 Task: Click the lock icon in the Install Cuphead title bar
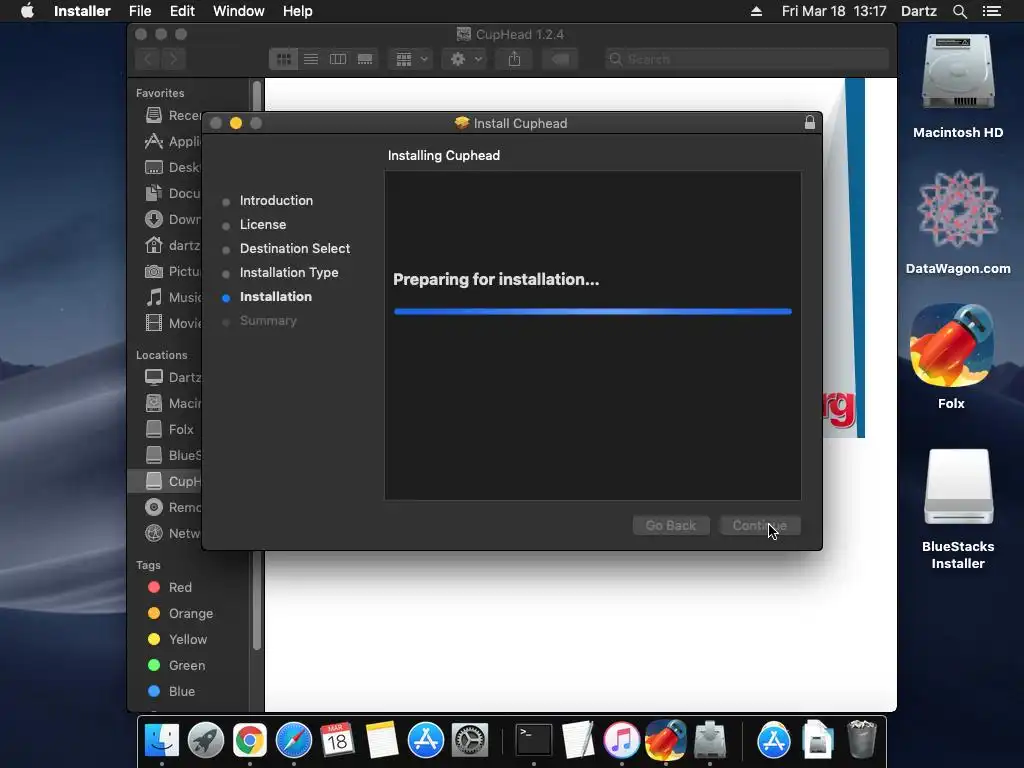click(x=810, y=123)
